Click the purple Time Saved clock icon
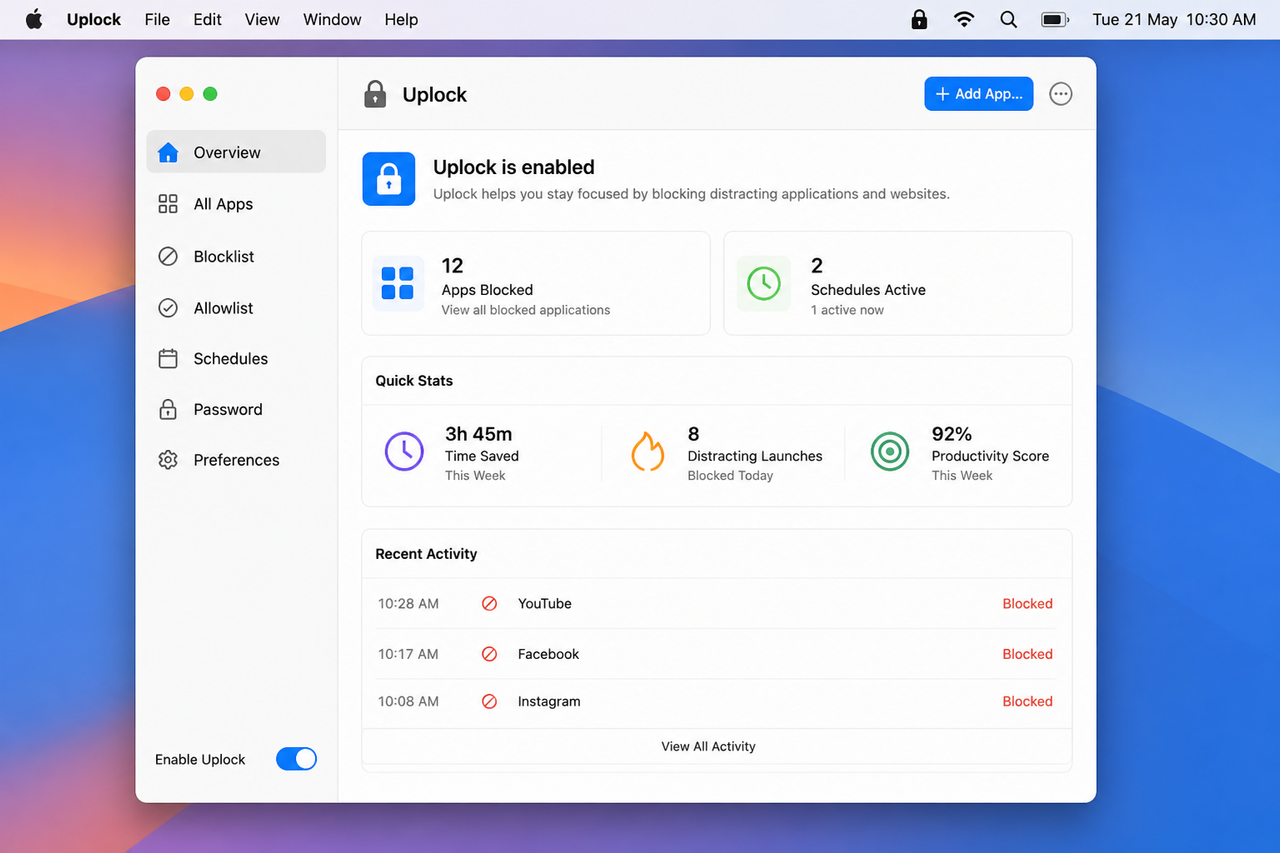Viewport: 1280px width, 853px height. (404, 451)
